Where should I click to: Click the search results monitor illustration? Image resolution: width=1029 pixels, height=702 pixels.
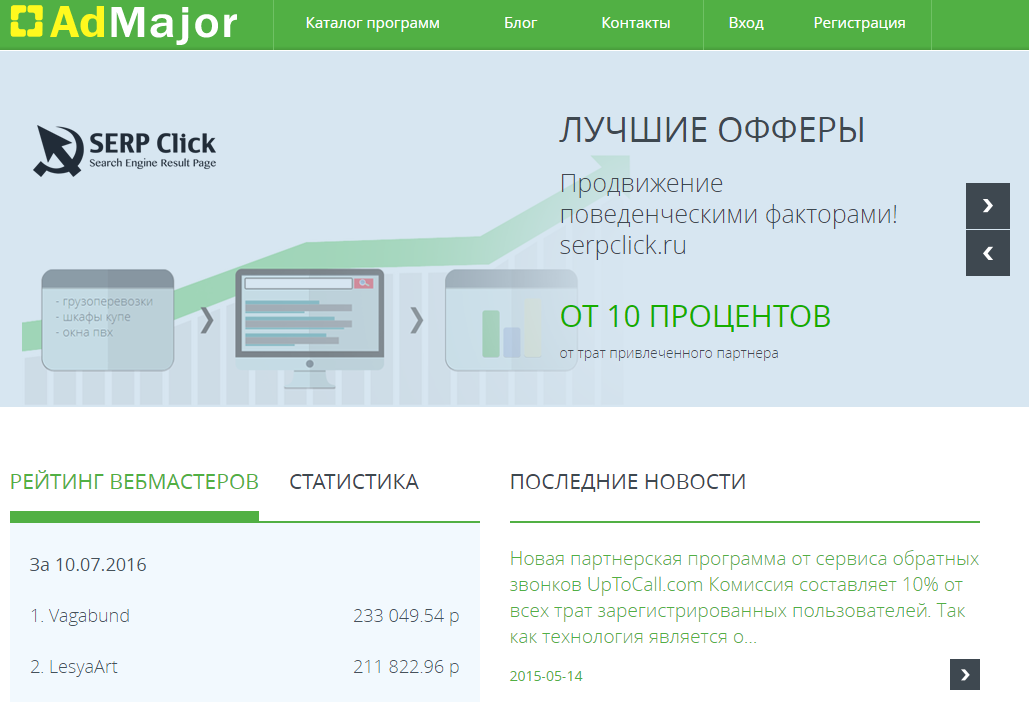(310, 328)
